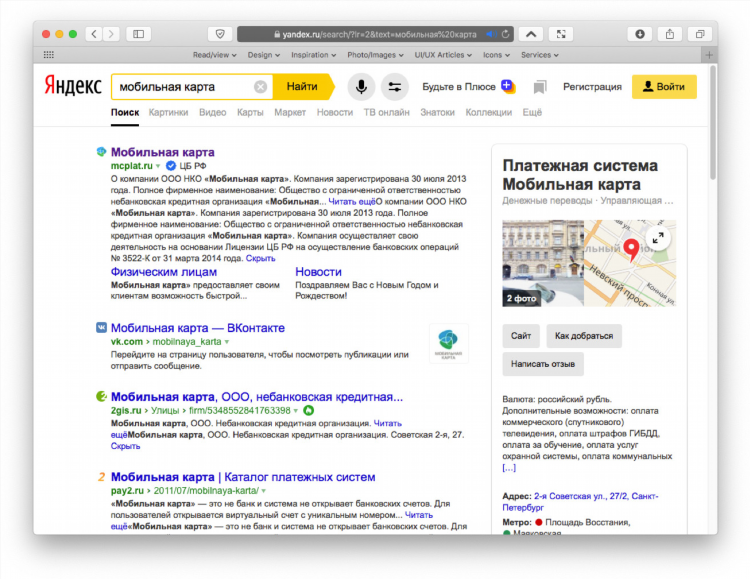Open Photo/Images bookmarks folder dropdown
The image size is (750, 579).
[x=375, y=55]
